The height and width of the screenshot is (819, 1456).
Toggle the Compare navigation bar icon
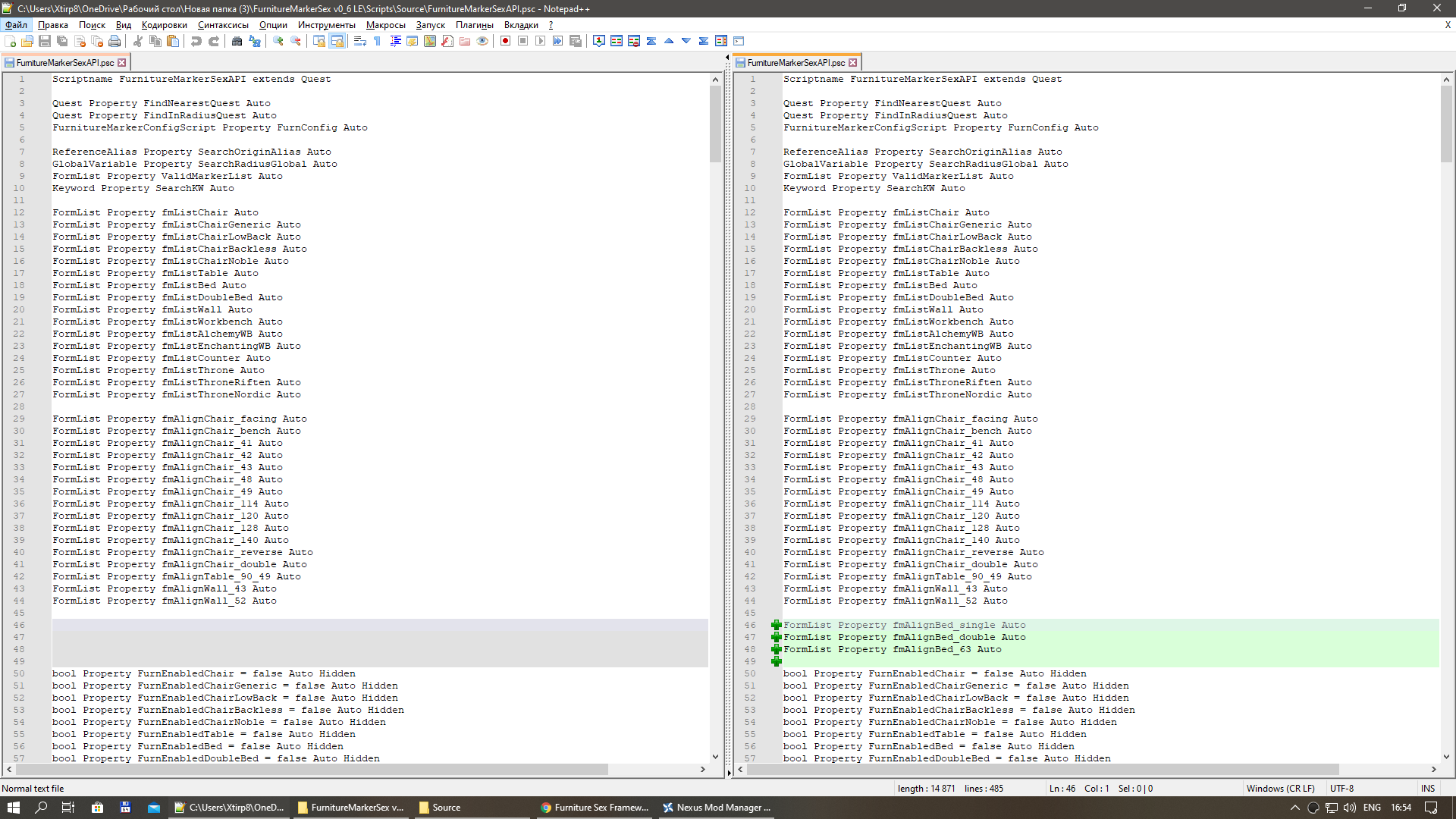(x=721, y=41)
